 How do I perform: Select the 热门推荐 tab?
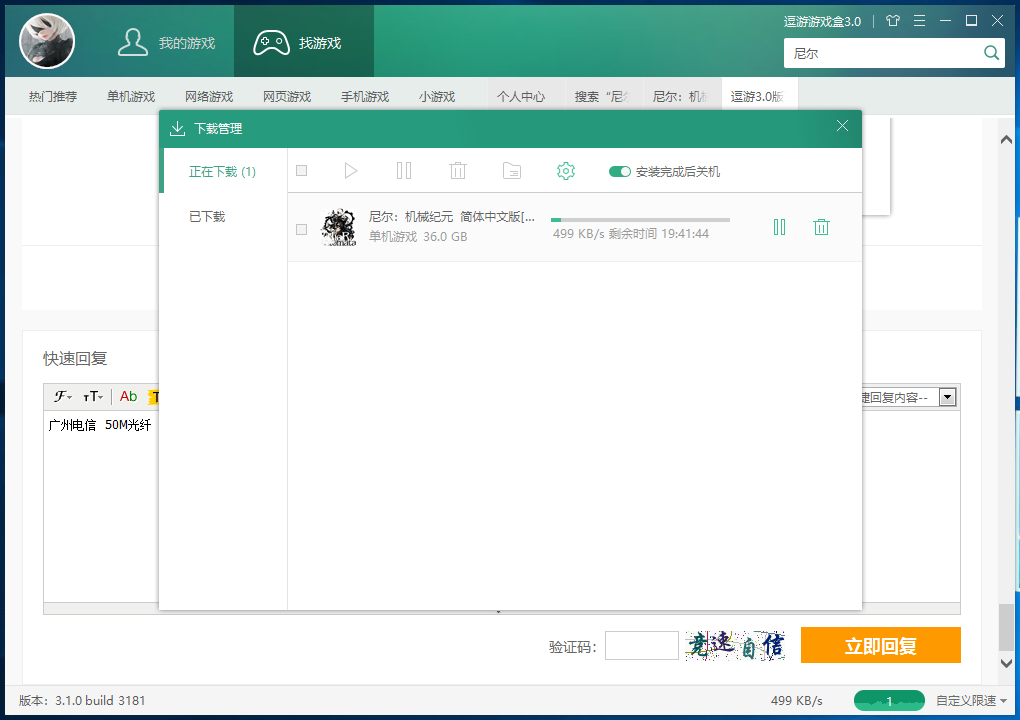[53, 96]
